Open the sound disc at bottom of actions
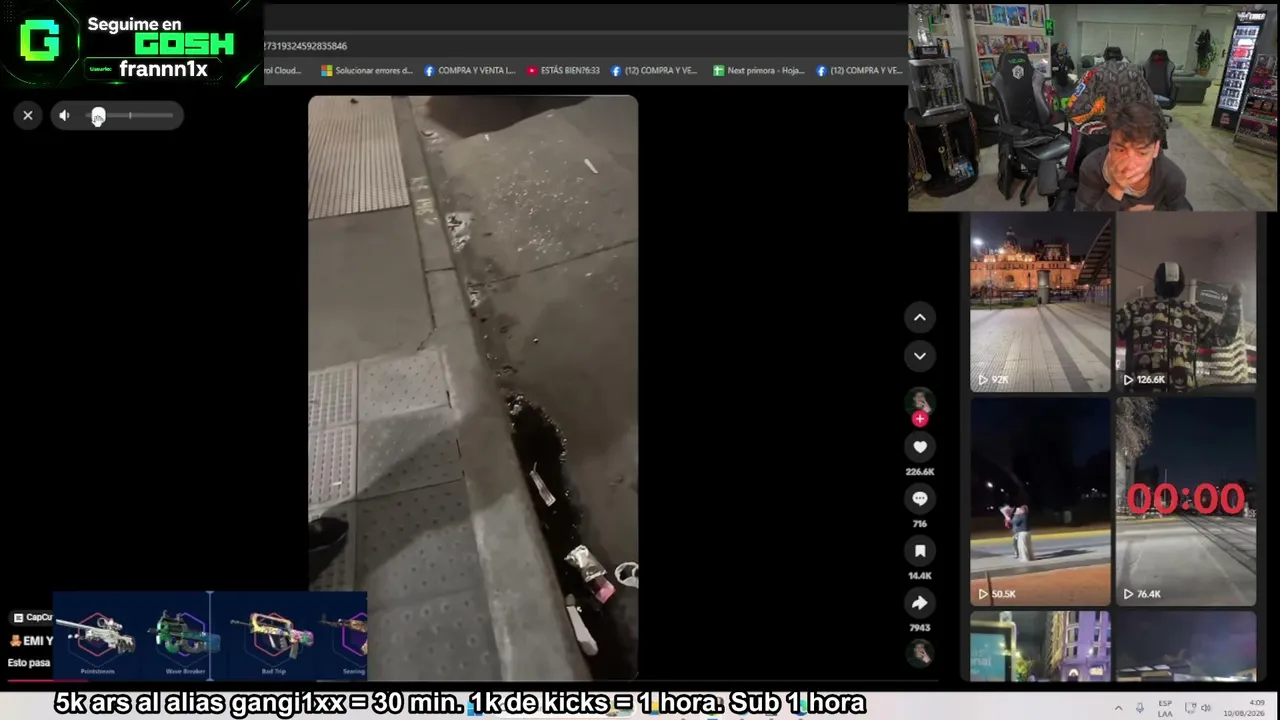 tap(920, 653)
